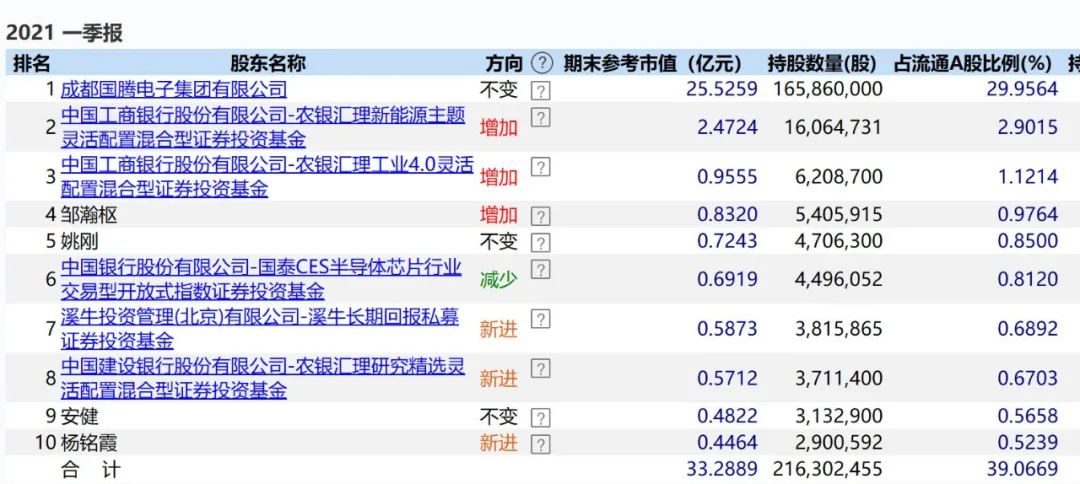Click question mark icon in 农银汇理工业4.0 row
The width and height of the screenshot is (1080, 484).
(541, 167)
